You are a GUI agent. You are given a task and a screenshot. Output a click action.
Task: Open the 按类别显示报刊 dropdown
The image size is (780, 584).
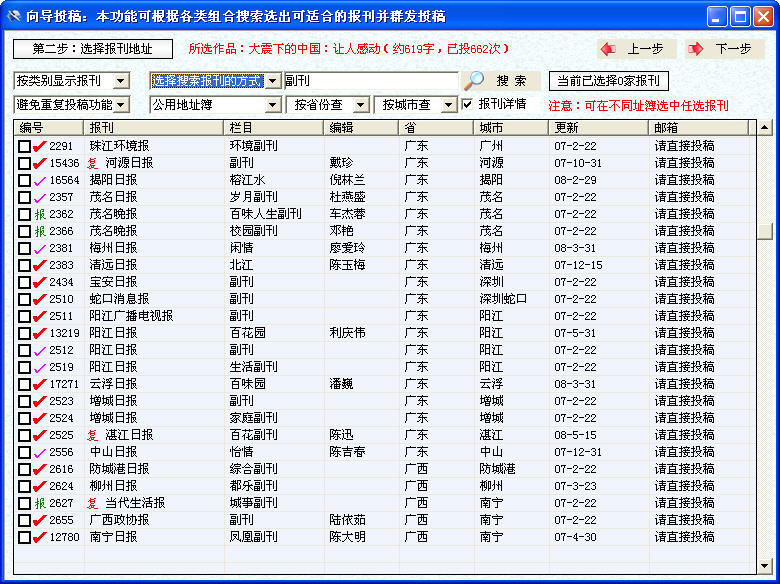pyautogui.click(x=120, y=81)
